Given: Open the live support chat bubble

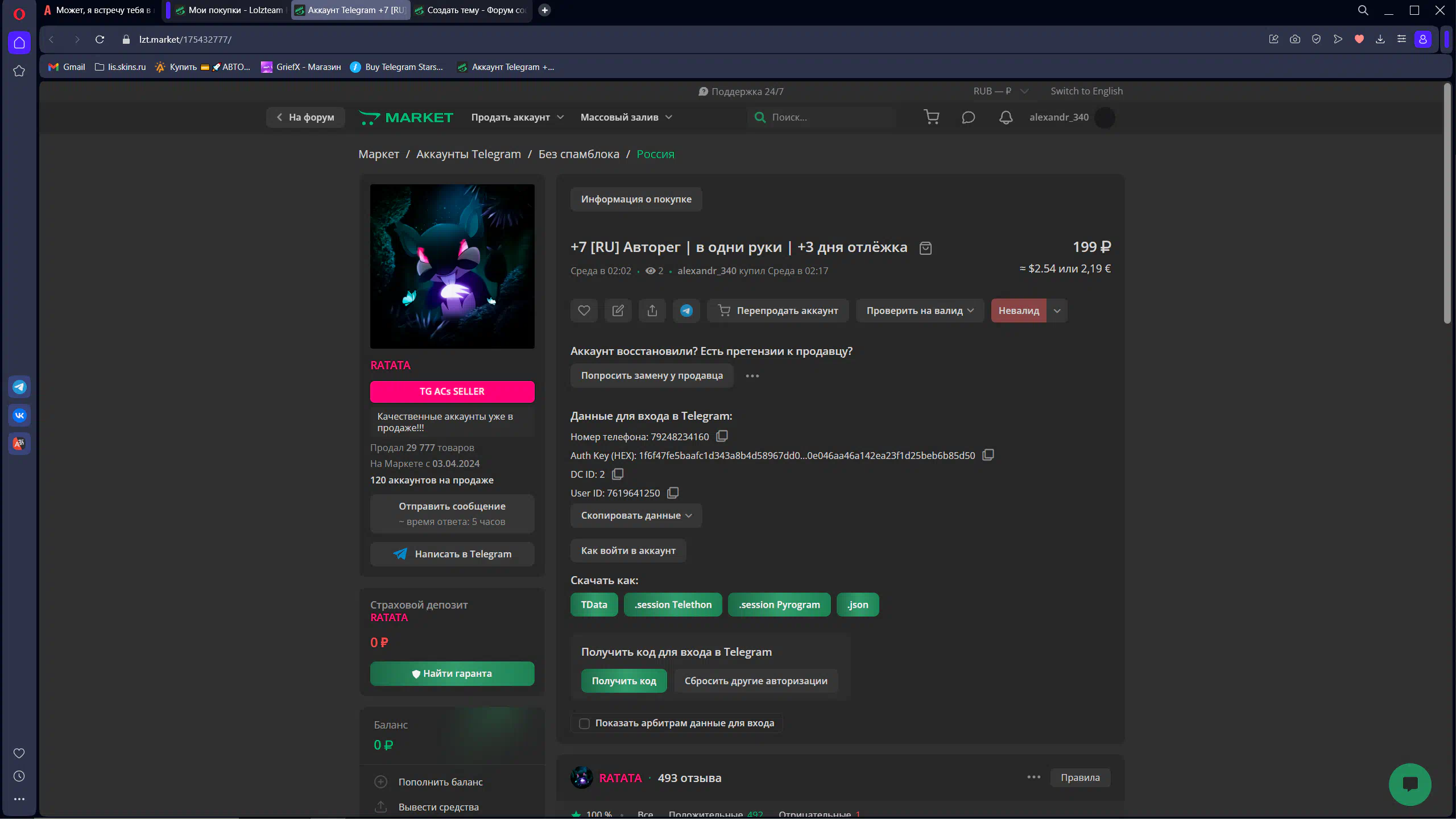Looking at the screenshot, I should 1410,784.
